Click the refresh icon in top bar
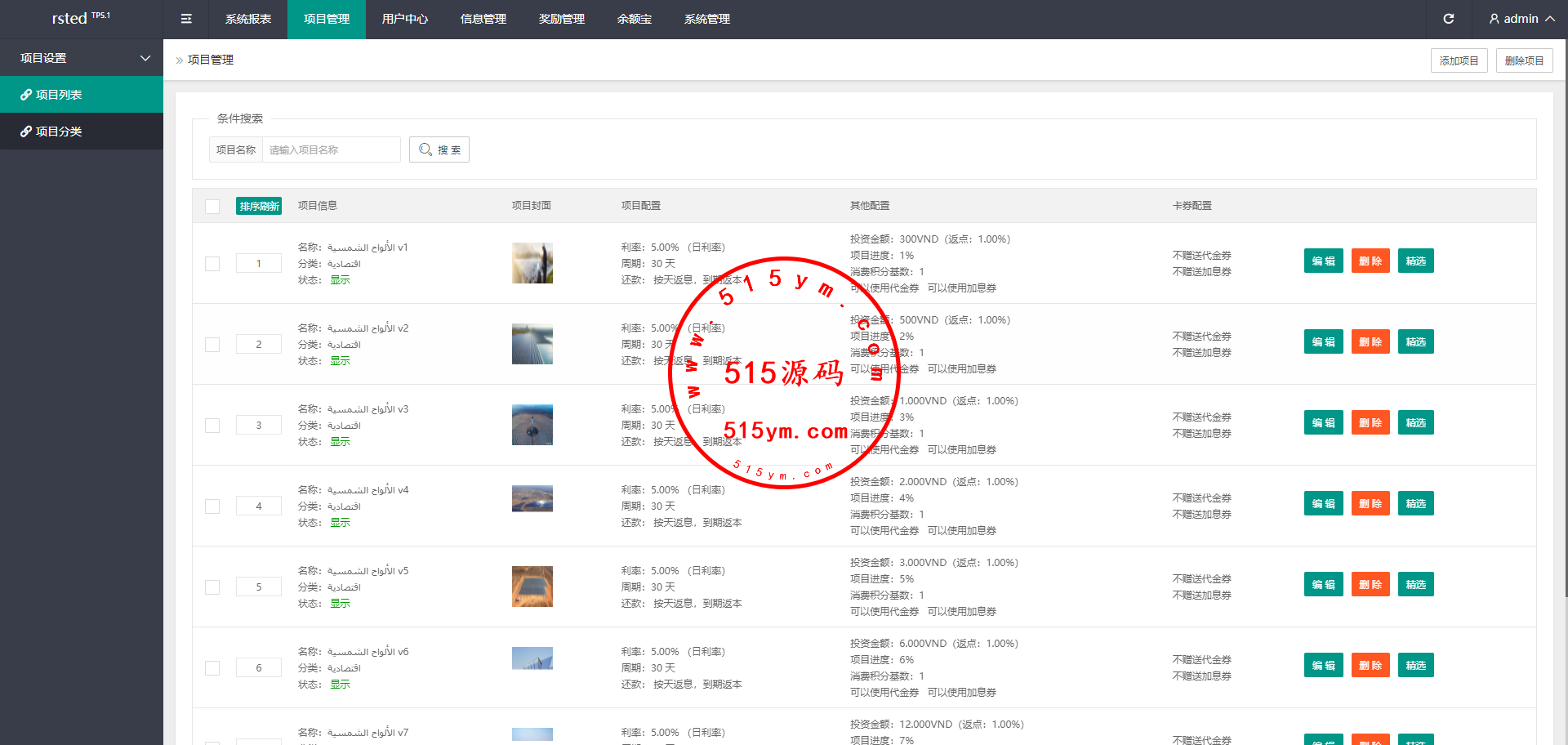Viewport: 1568px width, 745px height. coord(1449,19)
